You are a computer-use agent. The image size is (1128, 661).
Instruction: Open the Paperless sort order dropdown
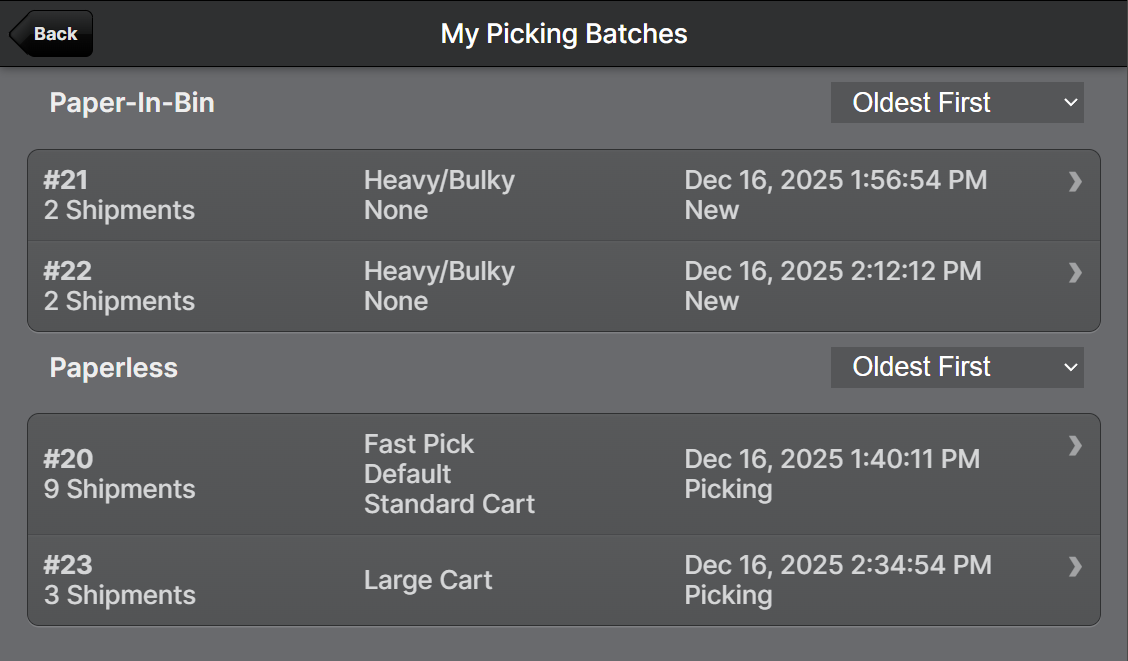957,367
